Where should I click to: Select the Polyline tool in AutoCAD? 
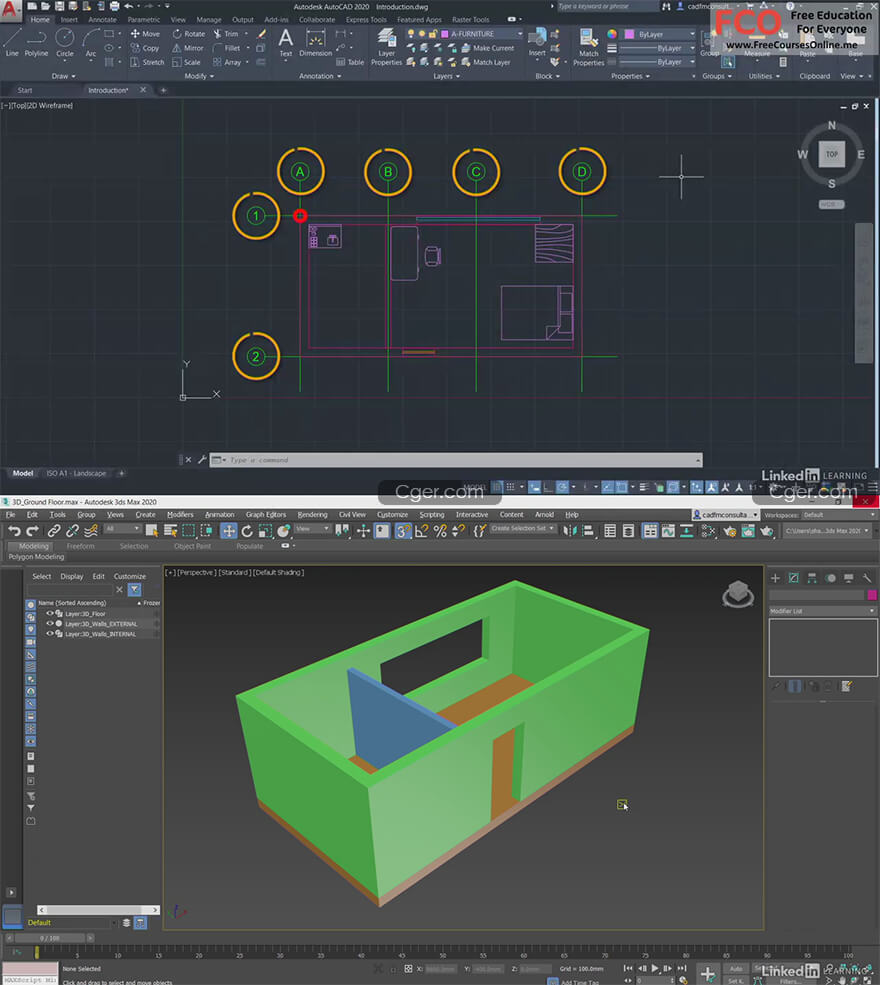36,43
